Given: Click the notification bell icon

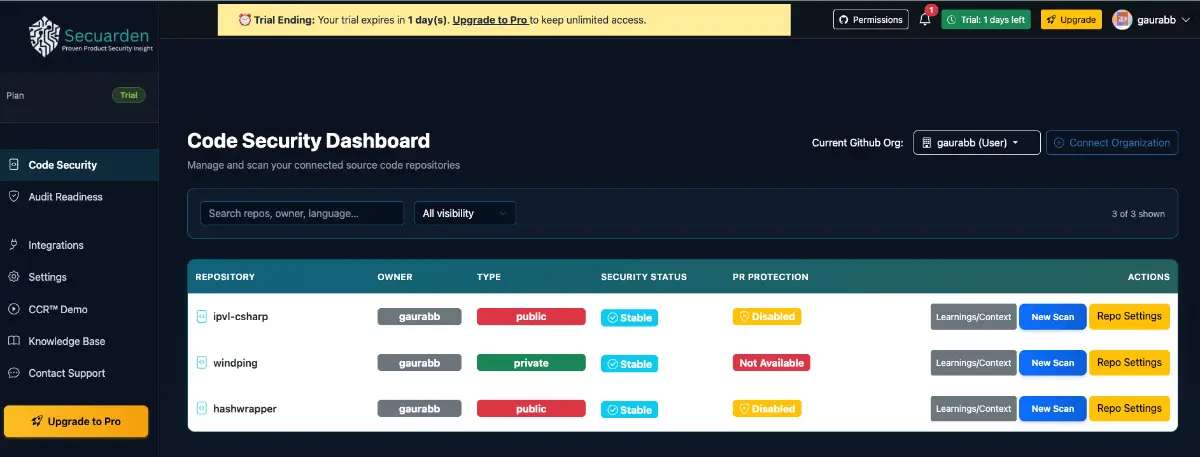Looking at the screenshot, I should 925,20.
